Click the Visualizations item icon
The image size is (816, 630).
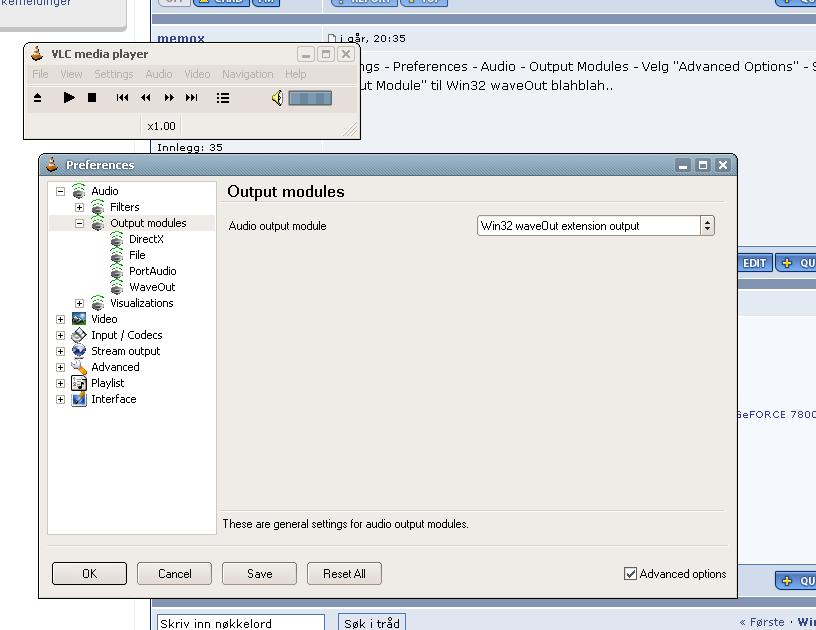tap(97, 303)
